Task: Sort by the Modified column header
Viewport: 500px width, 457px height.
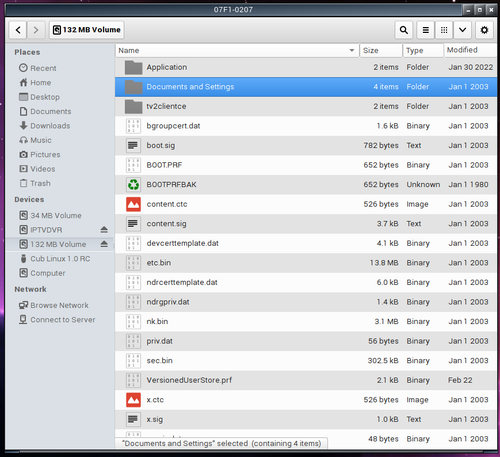Action: click(470, 50)
